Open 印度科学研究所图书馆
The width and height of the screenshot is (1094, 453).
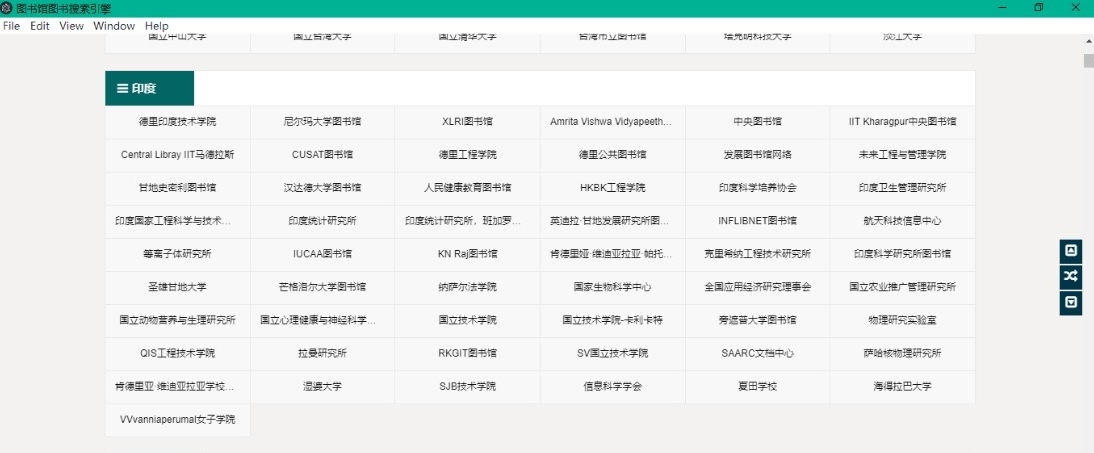(902, 254)
